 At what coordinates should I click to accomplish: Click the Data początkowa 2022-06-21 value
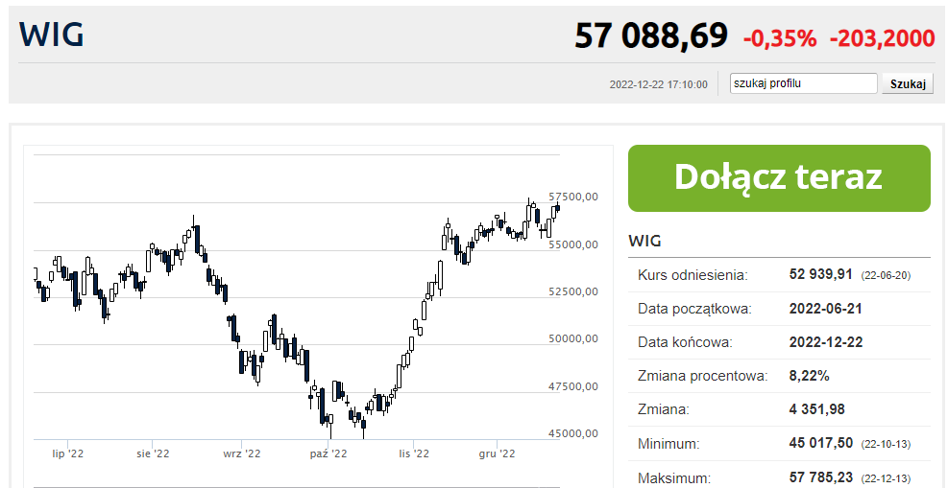click(x=826, y=309)
